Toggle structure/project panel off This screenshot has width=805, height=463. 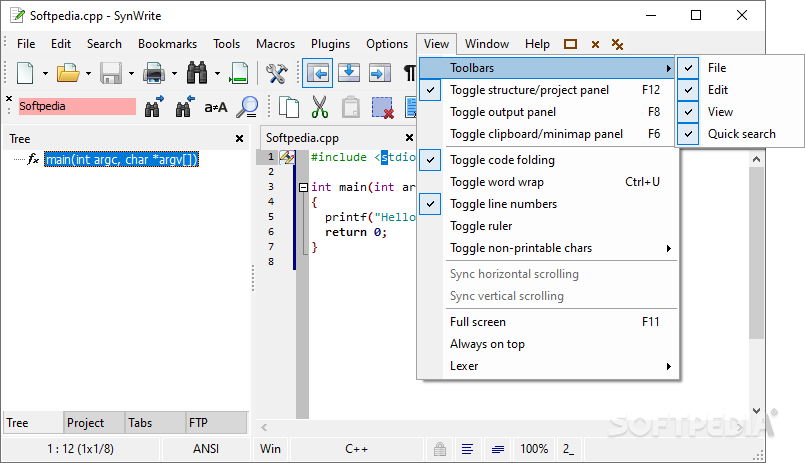(x=547, y=90)
